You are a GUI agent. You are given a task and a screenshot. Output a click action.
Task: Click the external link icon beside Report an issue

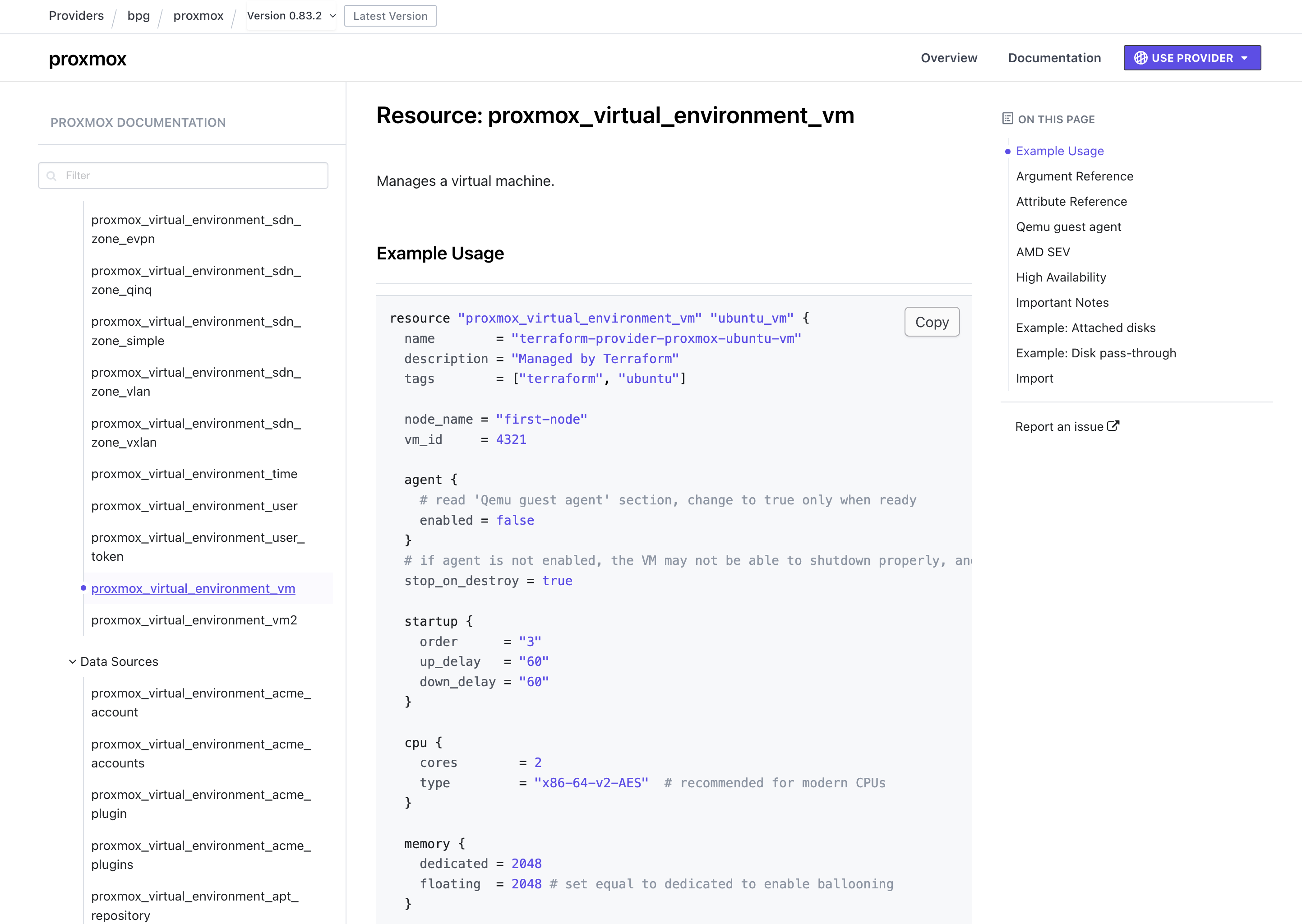point(1113,425)
